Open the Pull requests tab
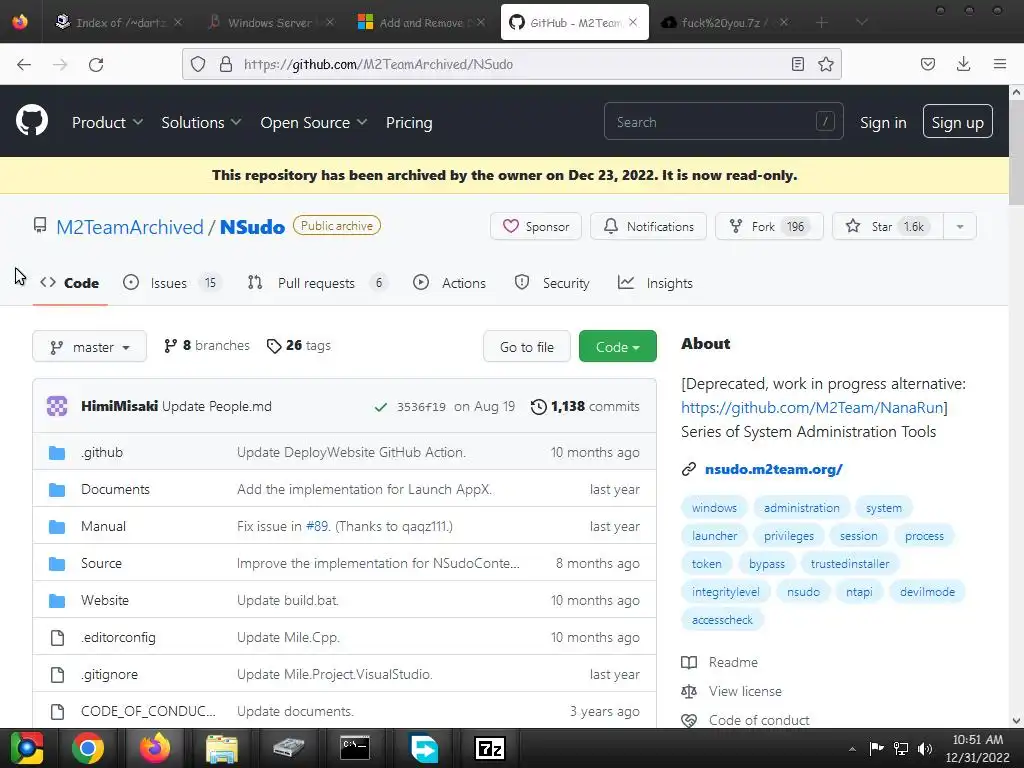Screen dimensions: 1024x768 point(318,283)
